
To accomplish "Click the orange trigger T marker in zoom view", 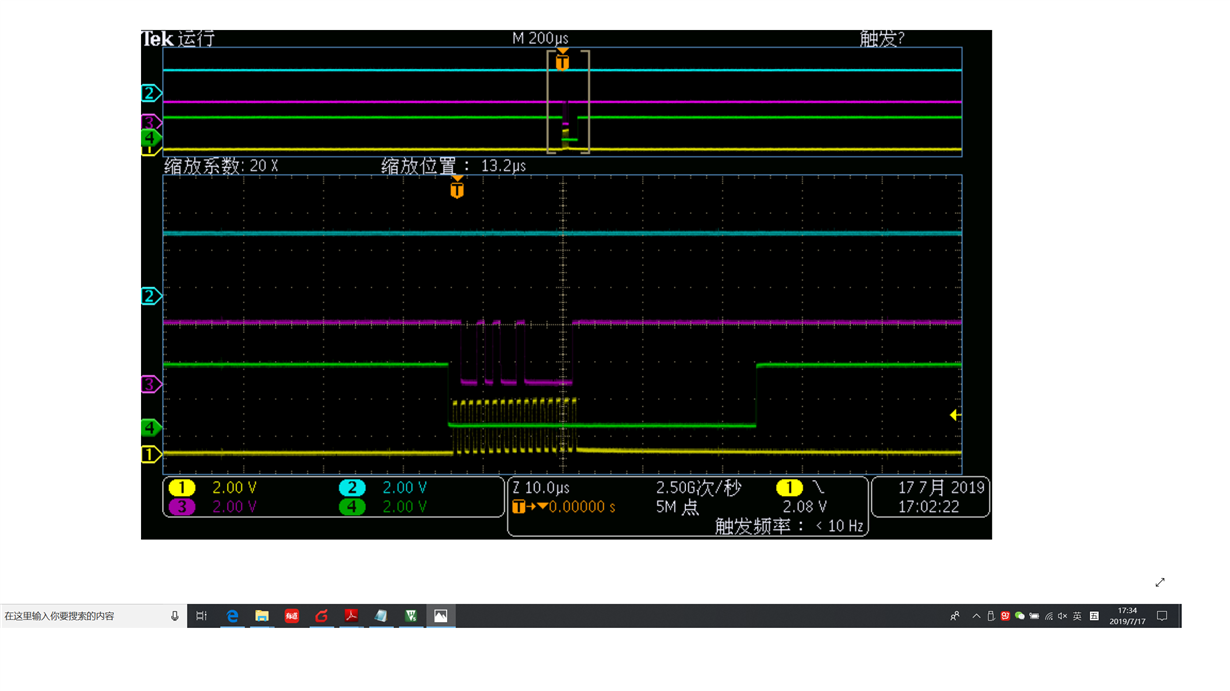I will (457, 188).
